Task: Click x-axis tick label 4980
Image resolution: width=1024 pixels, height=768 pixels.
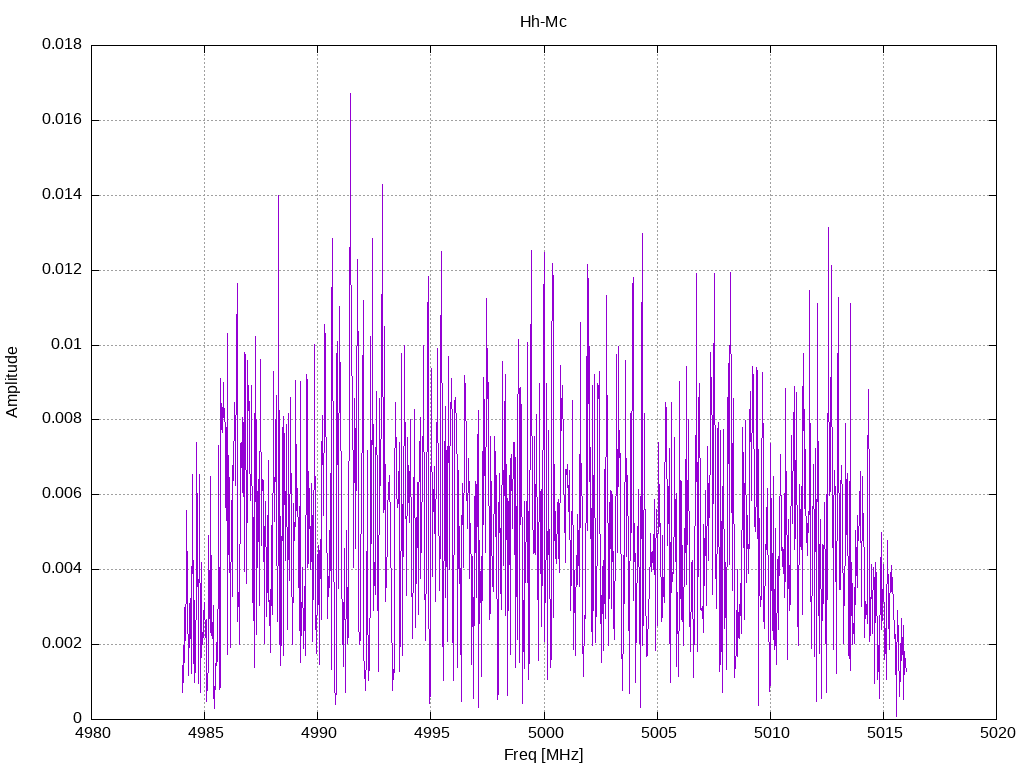Action: pos(92,733)
